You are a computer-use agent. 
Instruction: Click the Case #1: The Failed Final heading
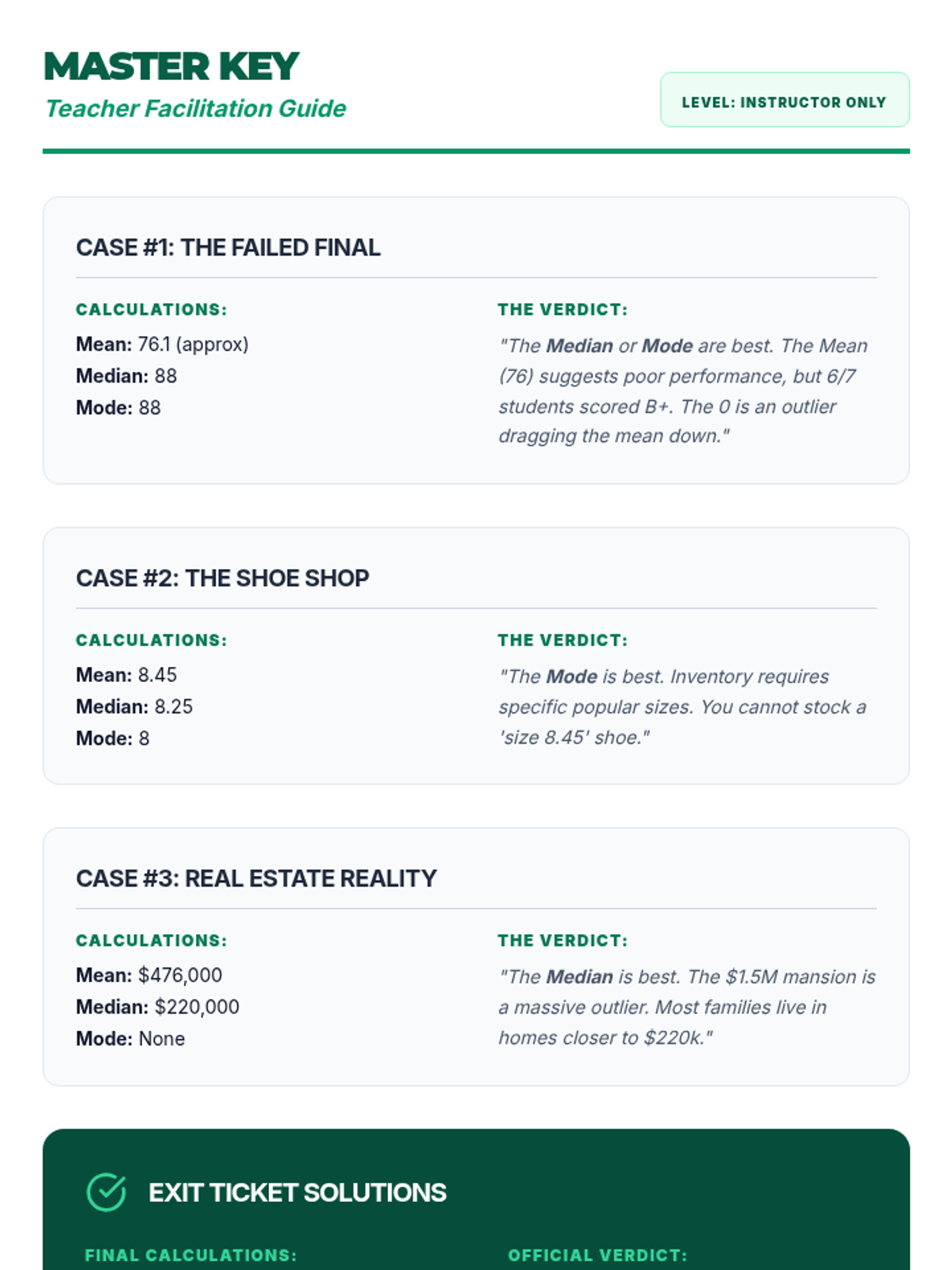coord(228,248)
